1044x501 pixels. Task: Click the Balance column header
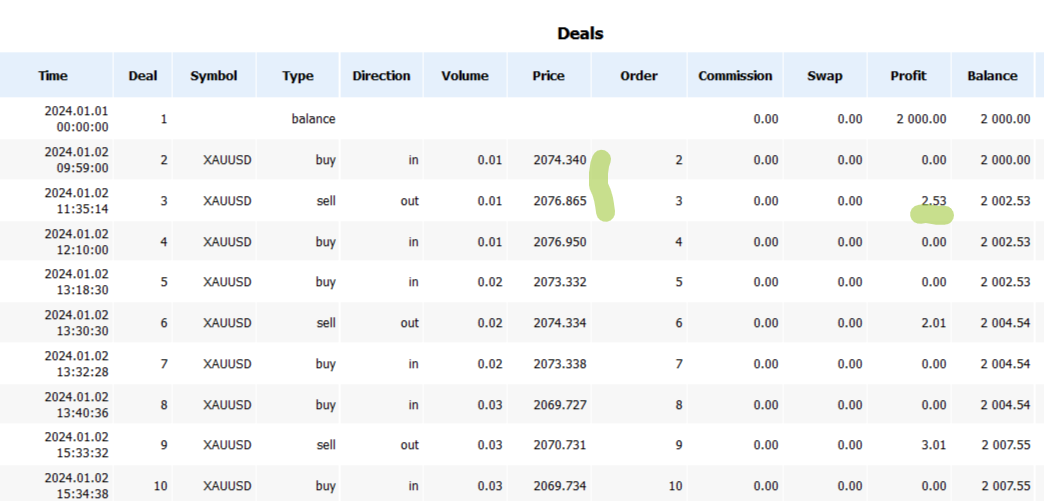(x=993, y=75)
